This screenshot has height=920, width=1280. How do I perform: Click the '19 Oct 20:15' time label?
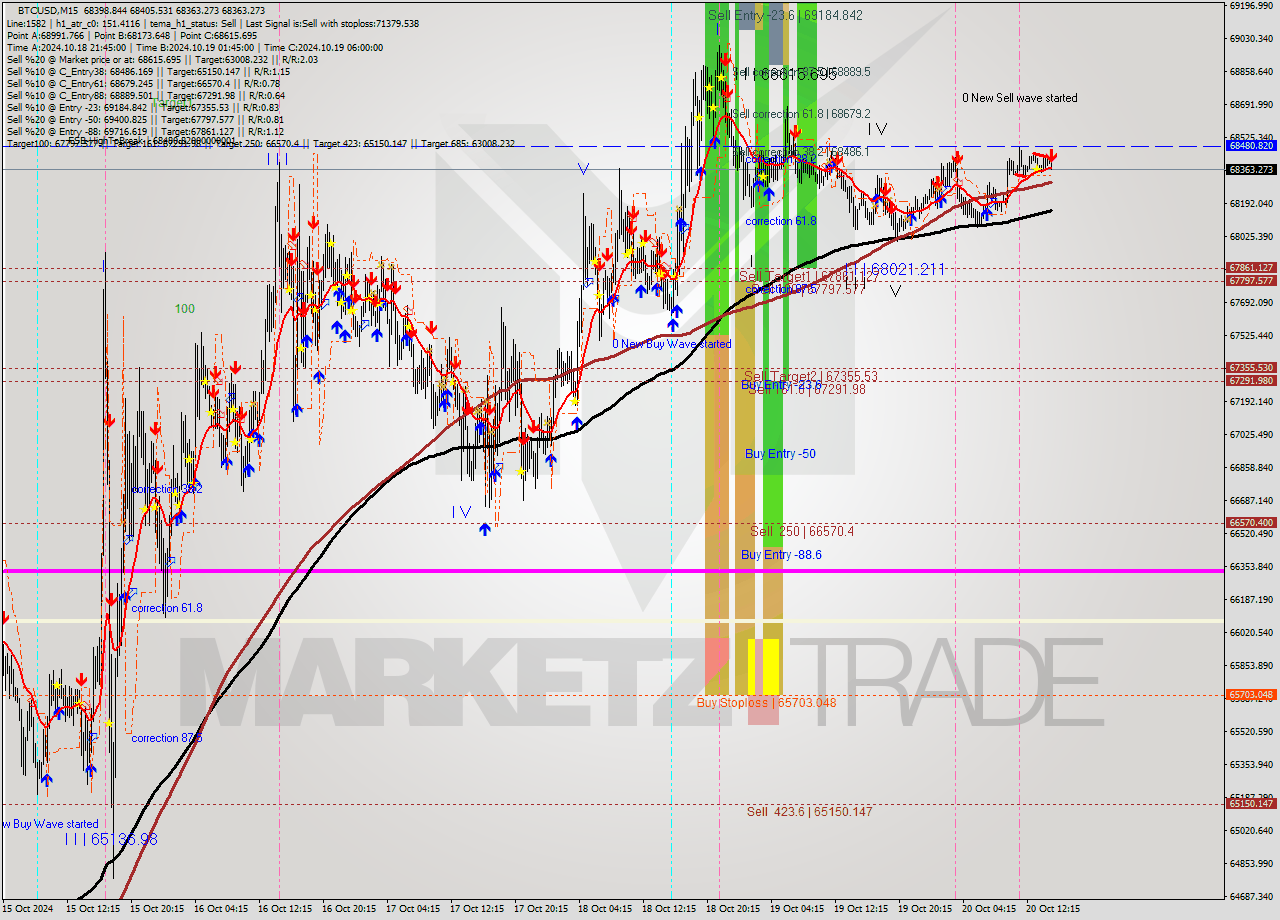[925, 910]
